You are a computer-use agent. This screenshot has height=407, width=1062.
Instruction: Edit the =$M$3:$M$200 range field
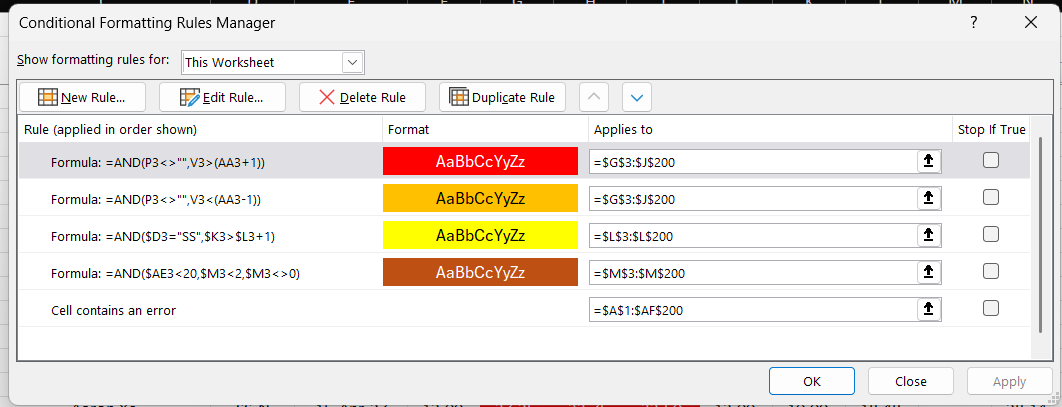(x=753, y=272)
